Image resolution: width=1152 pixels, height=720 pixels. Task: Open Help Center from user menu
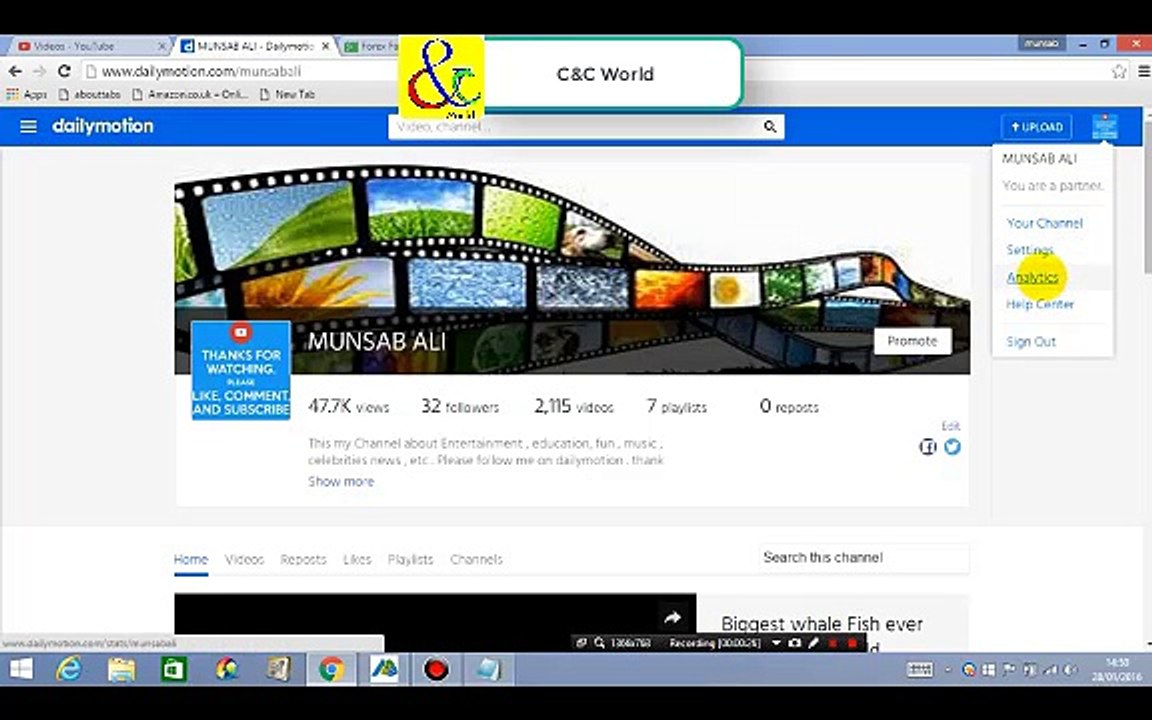click(x=1040, y=303)
